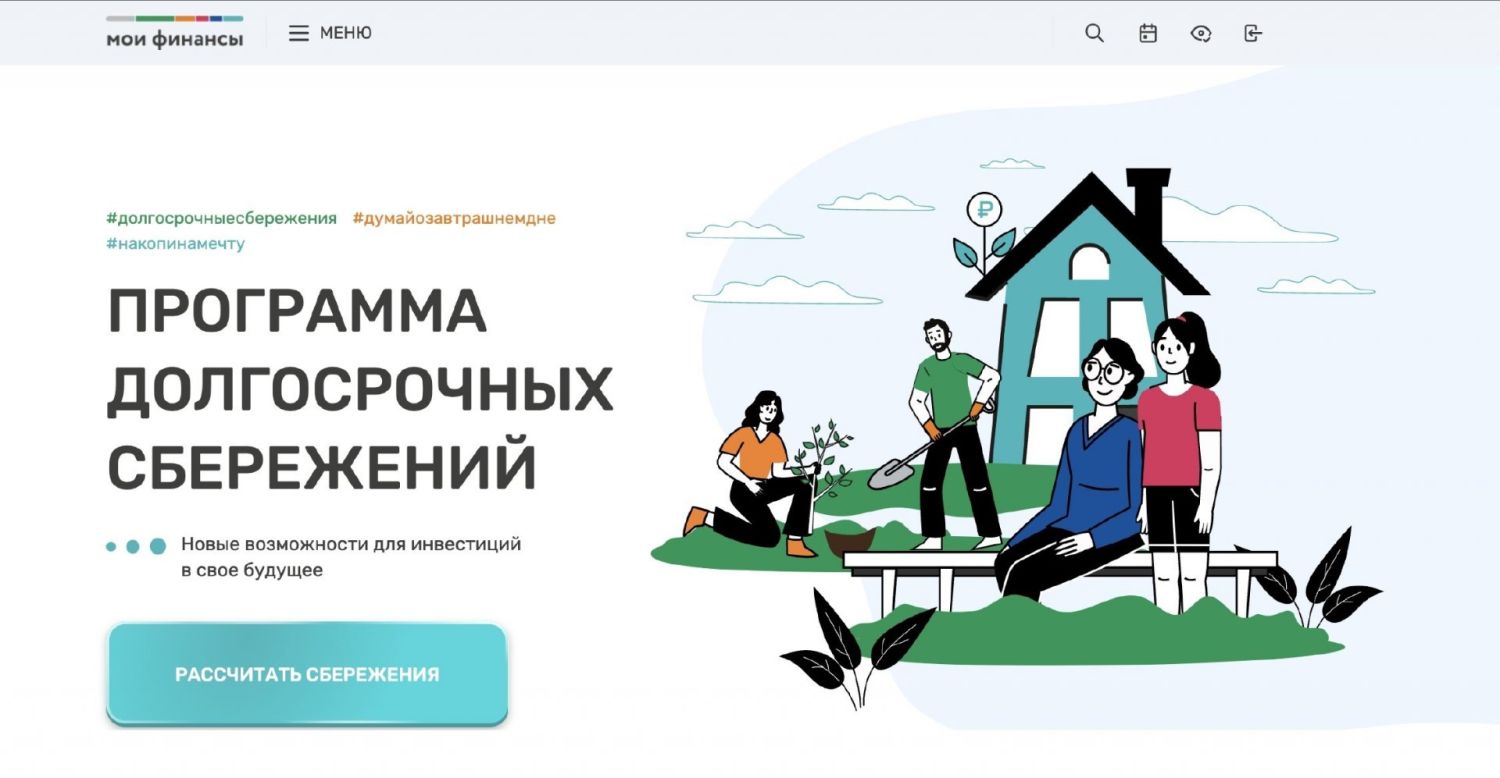Open the calendar events icon

click(x=1148, y=33)
